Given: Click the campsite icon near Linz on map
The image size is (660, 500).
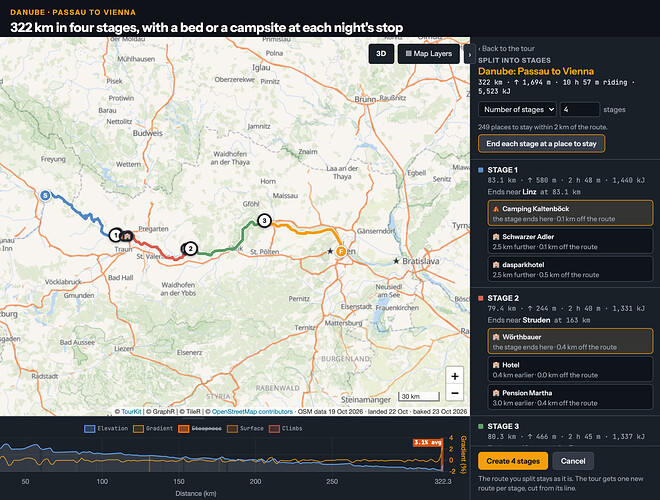Looking at the screenshot, I should (x=128, y=236).
